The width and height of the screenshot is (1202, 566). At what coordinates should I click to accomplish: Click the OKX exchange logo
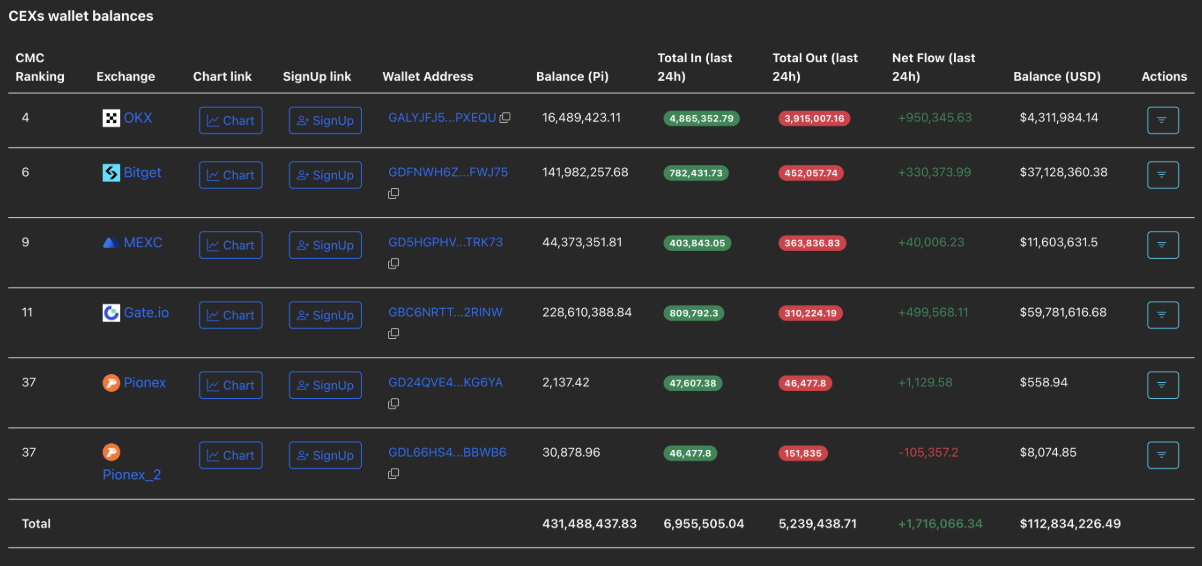(x=111, y=119)
